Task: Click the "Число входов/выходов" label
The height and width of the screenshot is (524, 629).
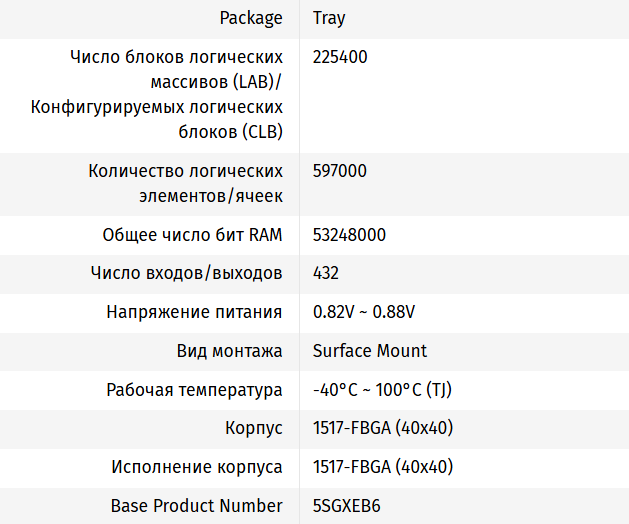Action: pos(186,273)
